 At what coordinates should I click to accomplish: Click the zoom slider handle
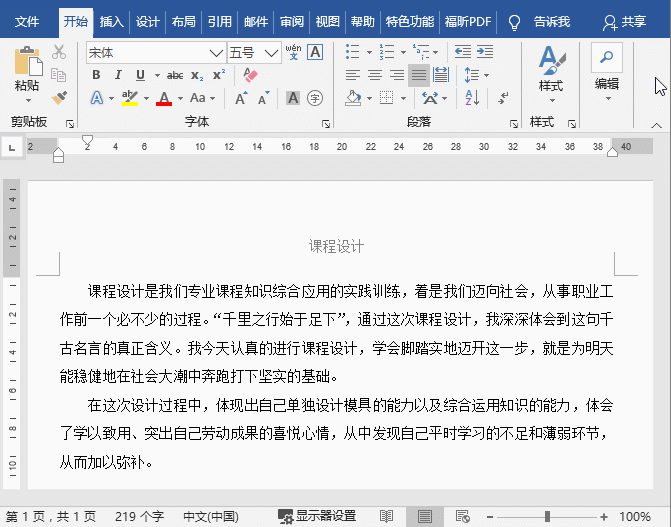[547, 516]
